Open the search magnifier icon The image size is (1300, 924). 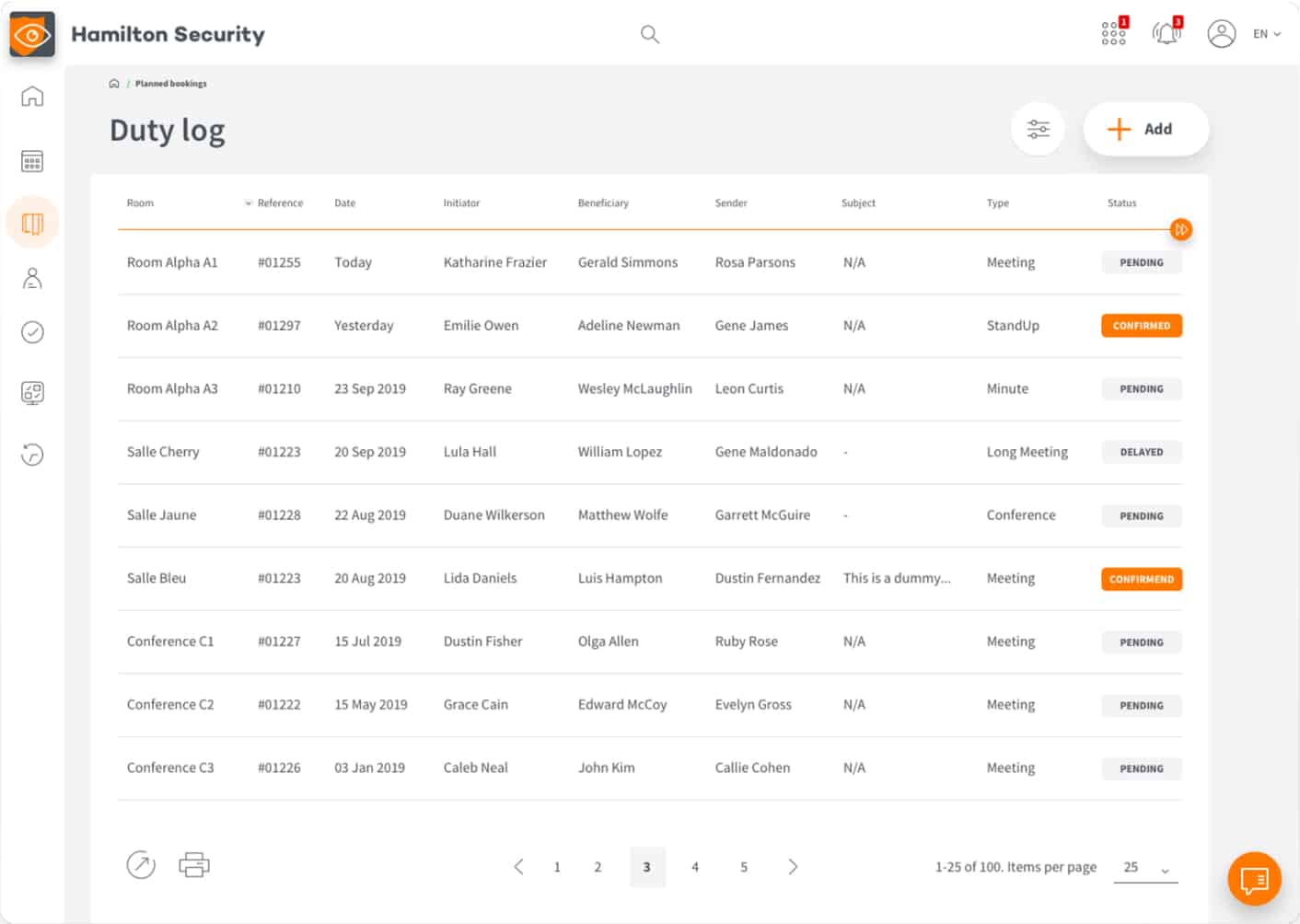coord(650,34)
